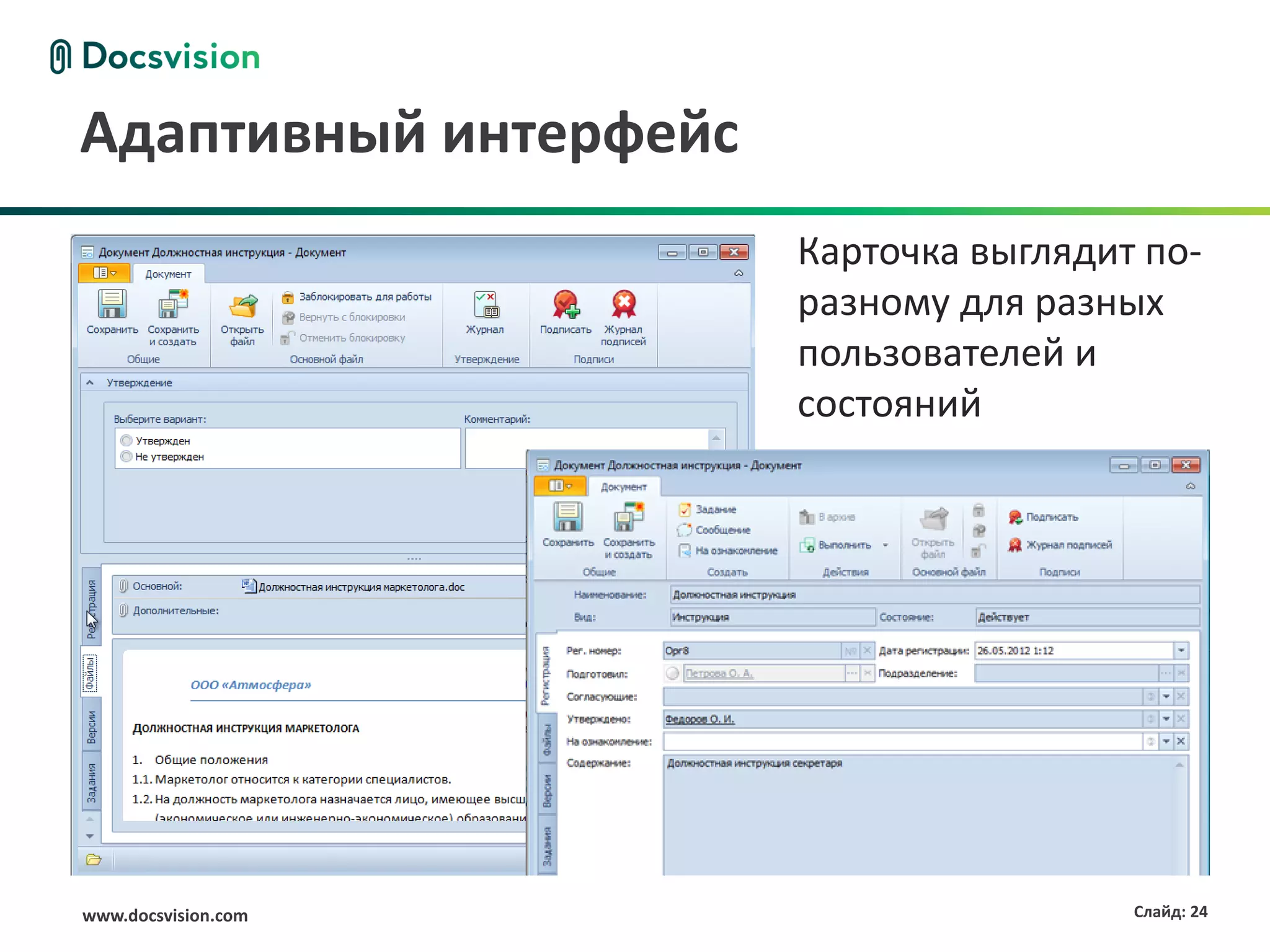Expand the Выполнить dropdown arrow

[x=886, y=545]
